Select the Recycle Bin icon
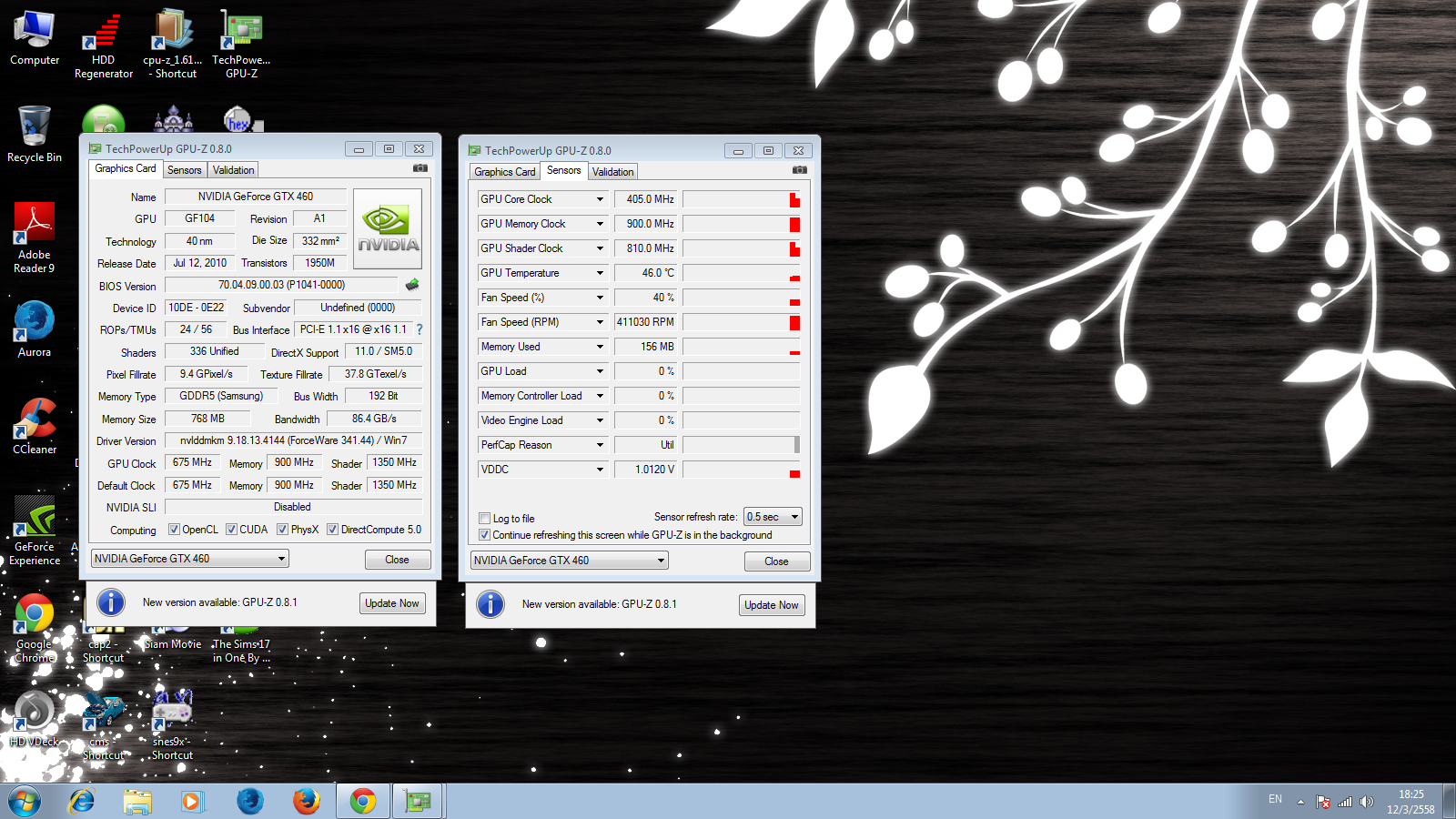The height and width of the screenshot is (819, 1456). point(35,134)
